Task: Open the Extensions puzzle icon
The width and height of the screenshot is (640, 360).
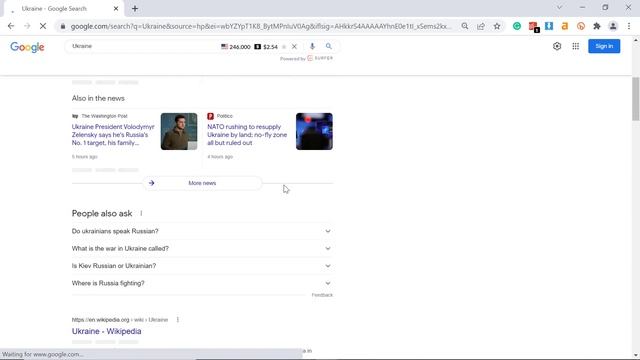Action: pyautogui.click(x=597, y=26)
